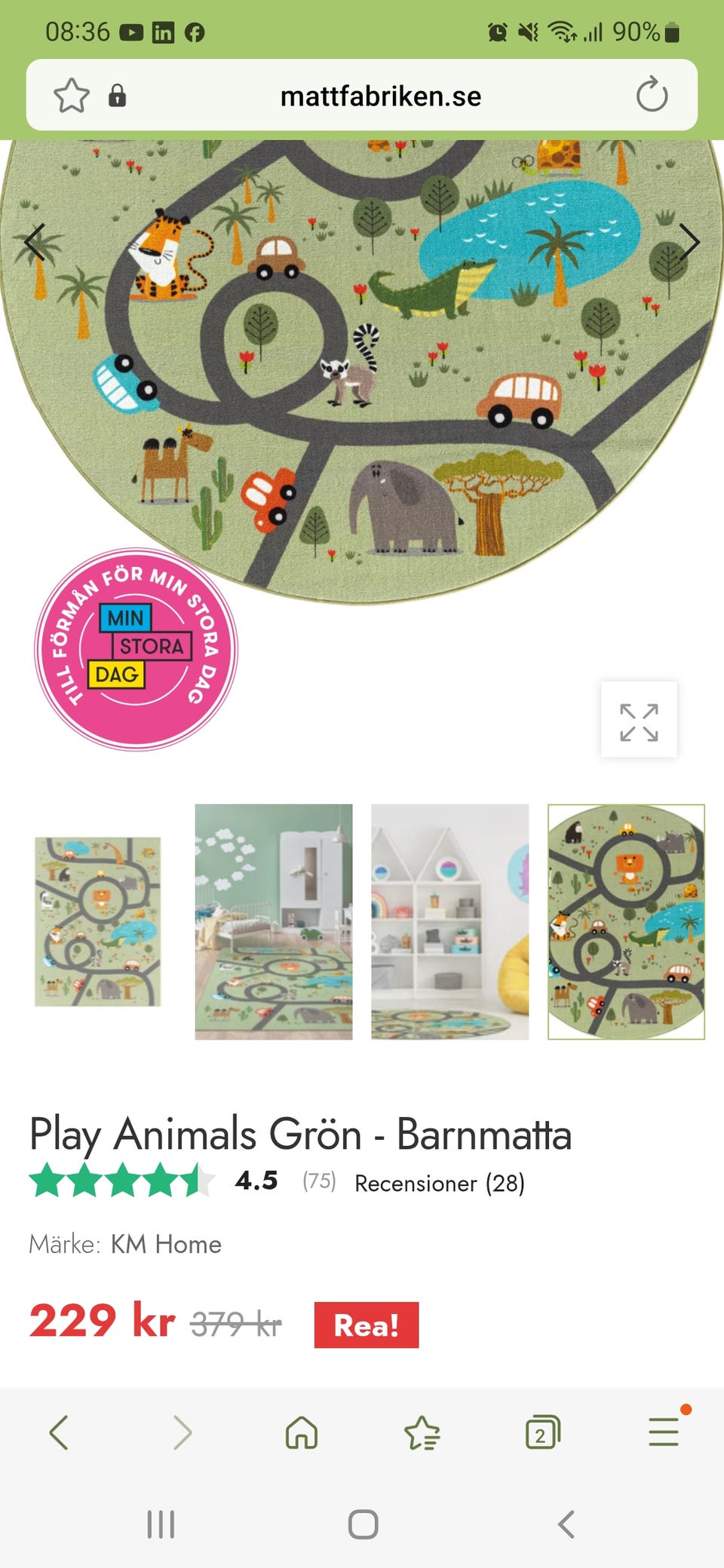Tap the browser forward arrow
This screenshot has width=724, height=1568.
pos(182,1432)
